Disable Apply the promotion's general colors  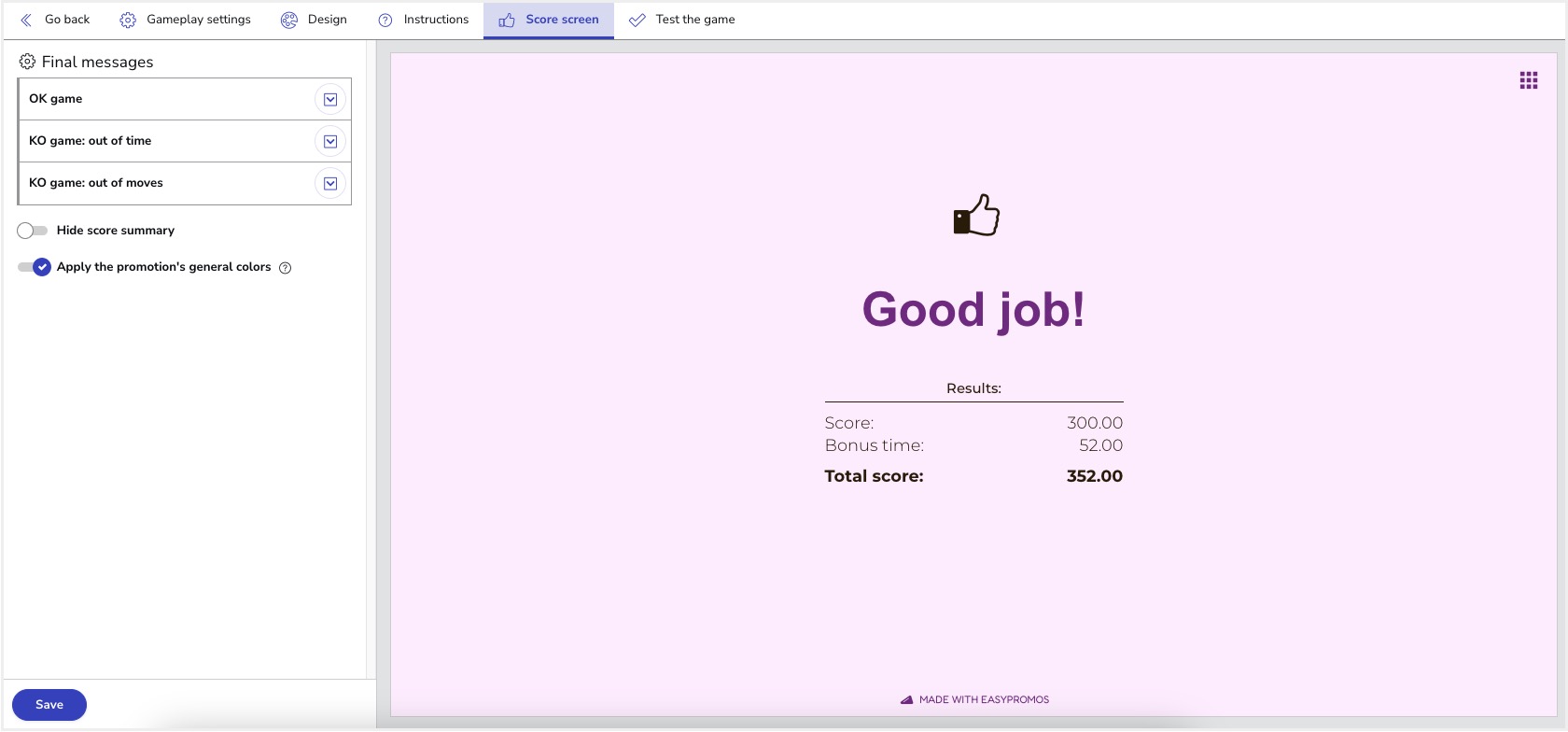pos(35,267)
